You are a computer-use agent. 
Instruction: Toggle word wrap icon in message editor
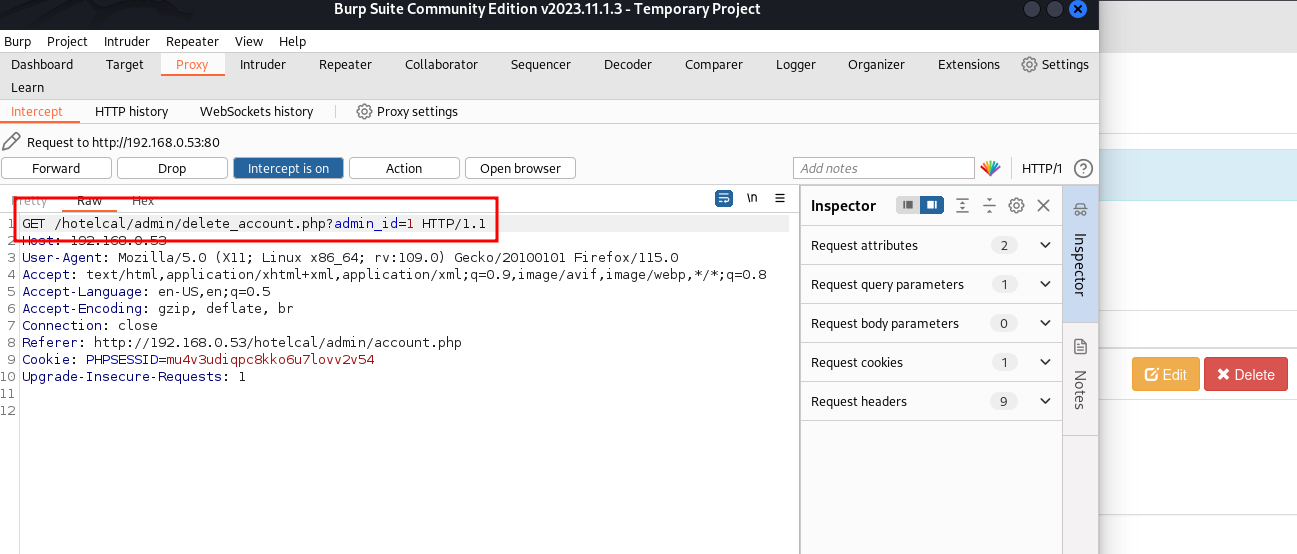coord(724,198)
